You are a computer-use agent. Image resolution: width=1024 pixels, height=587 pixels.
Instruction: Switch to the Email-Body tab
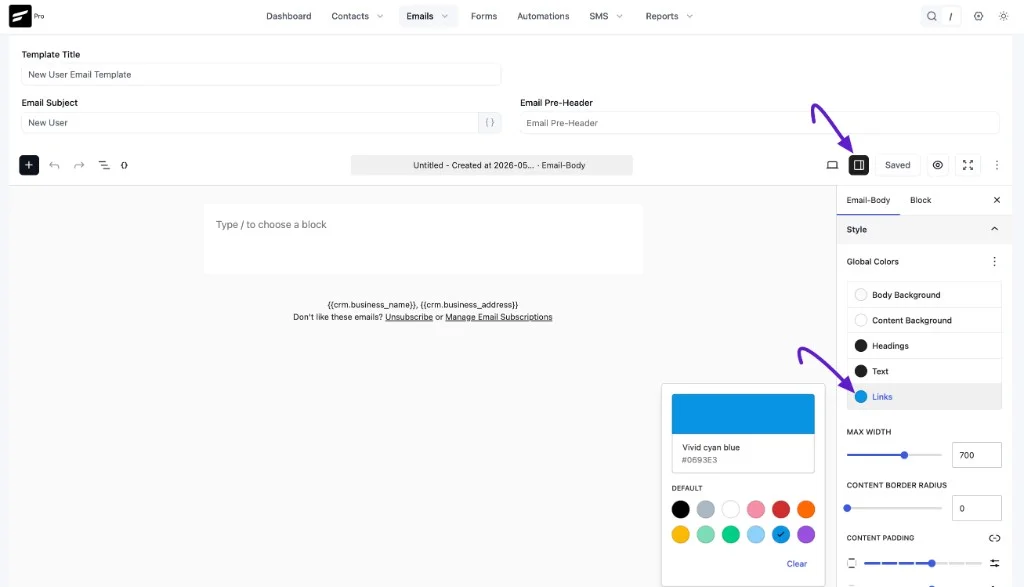tap(868, 200)
